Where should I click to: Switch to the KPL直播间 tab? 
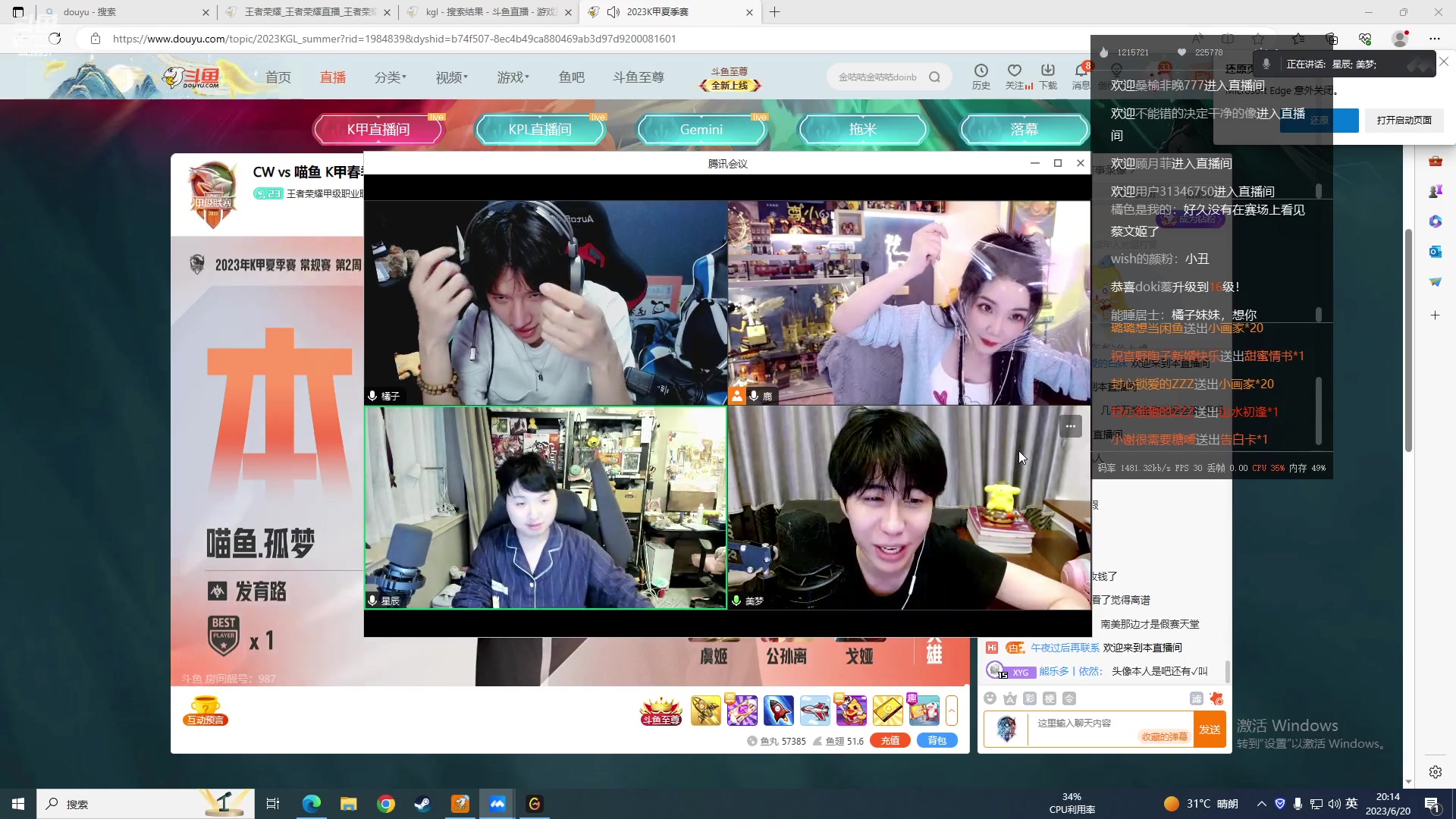(x=540, y=130)
